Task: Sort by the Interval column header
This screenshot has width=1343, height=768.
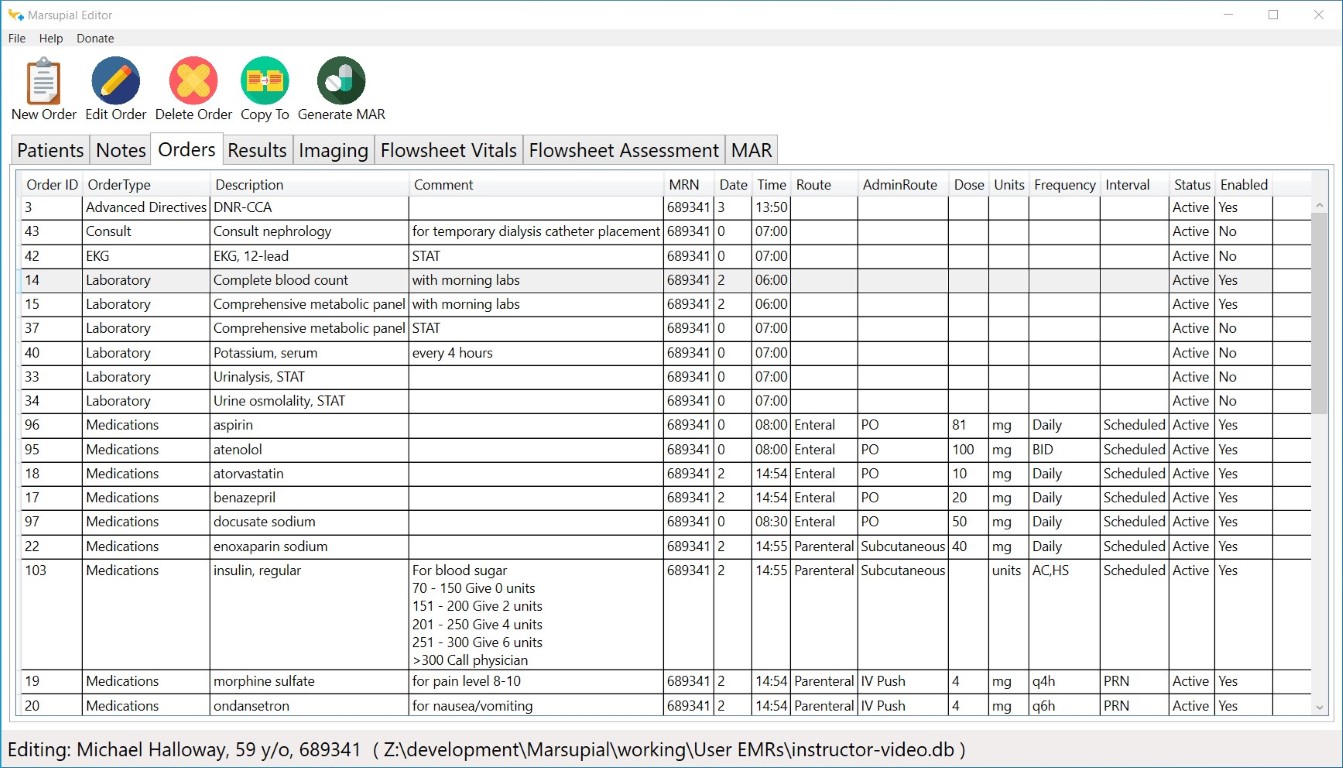Action: (1135, 185)
